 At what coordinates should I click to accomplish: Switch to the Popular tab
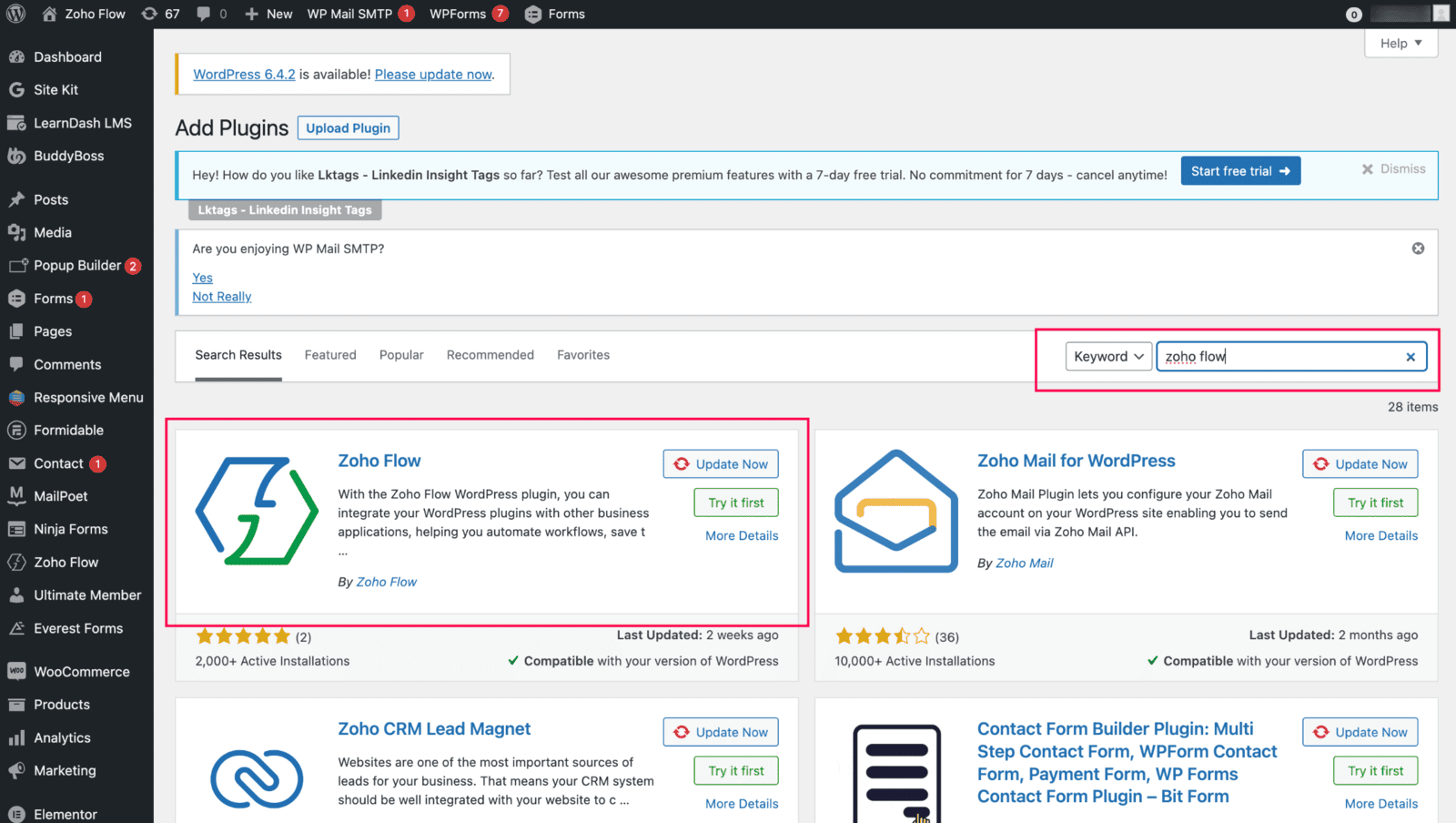(x=401, y=355)
